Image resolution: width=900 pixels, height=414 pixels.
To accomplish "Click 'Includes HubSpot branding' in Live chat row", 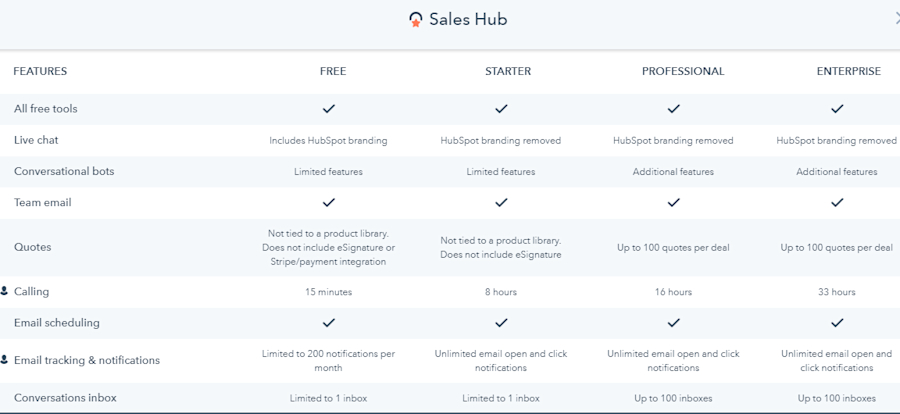I will tap(328, 141).
